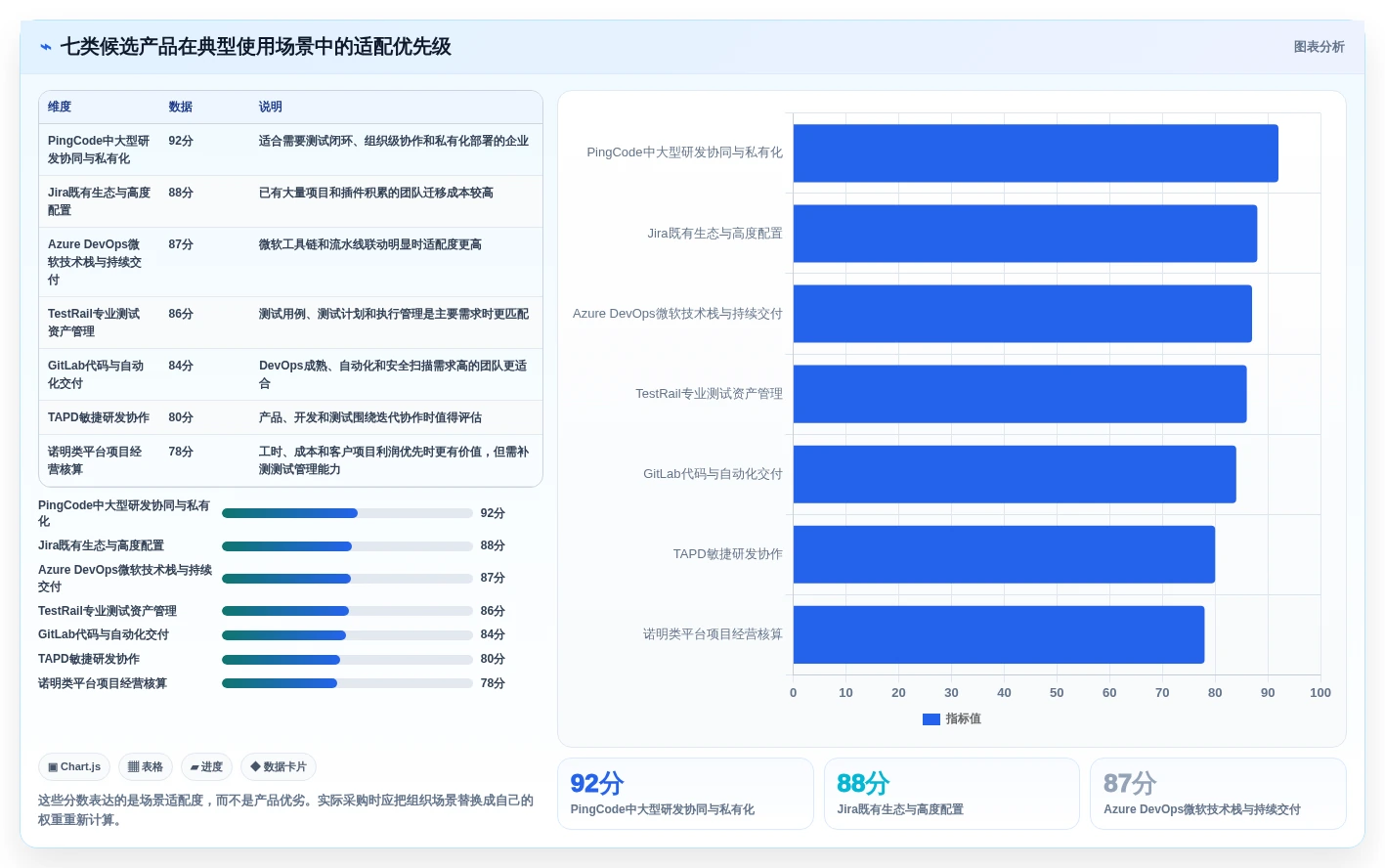This screenshot has height=868, width=1385.
Task: Click y-axis label TAPD敏捷研发协作
Action: pos(728,554)
